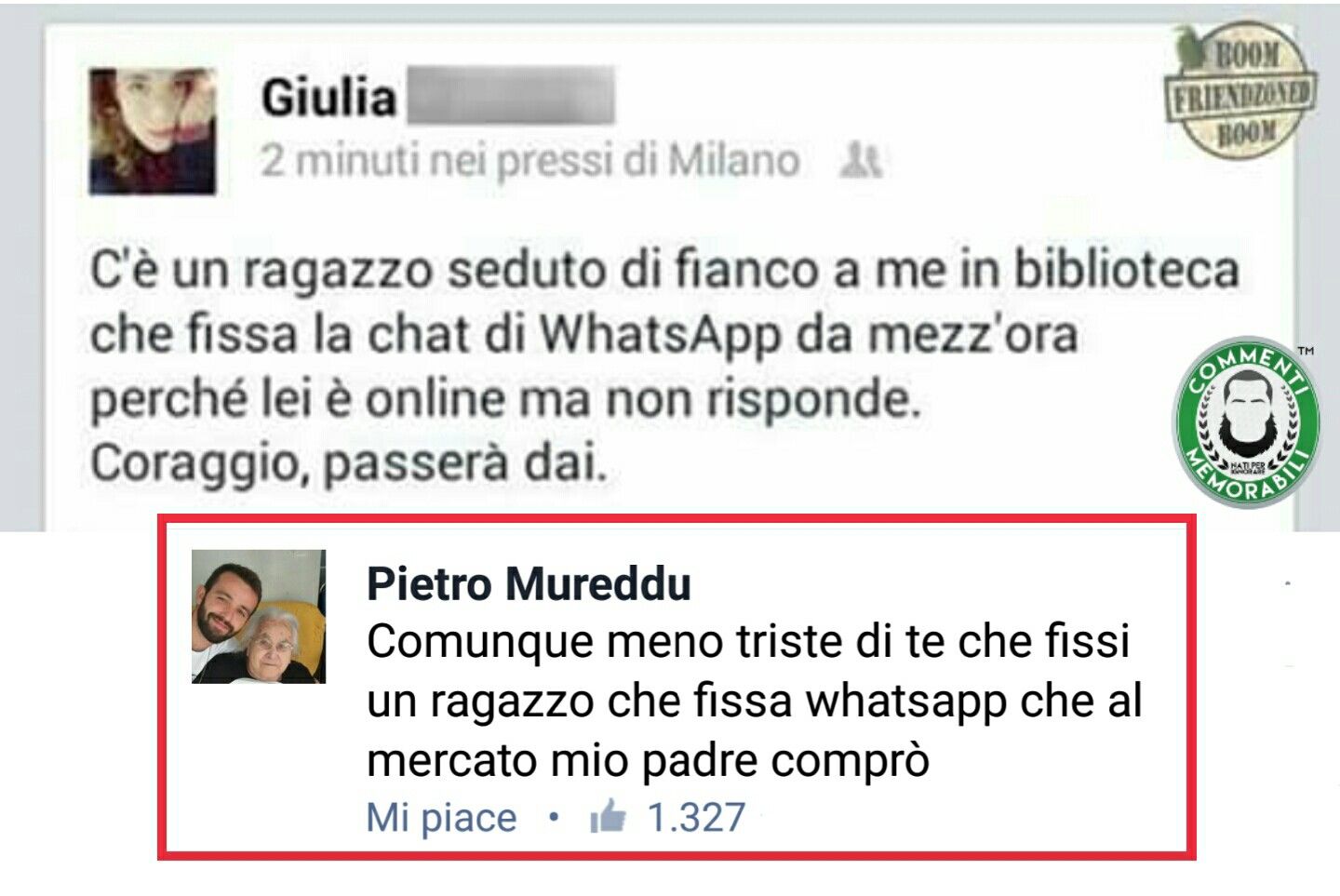Click the comment line mercato mio padre comprò

coord(648,760)
